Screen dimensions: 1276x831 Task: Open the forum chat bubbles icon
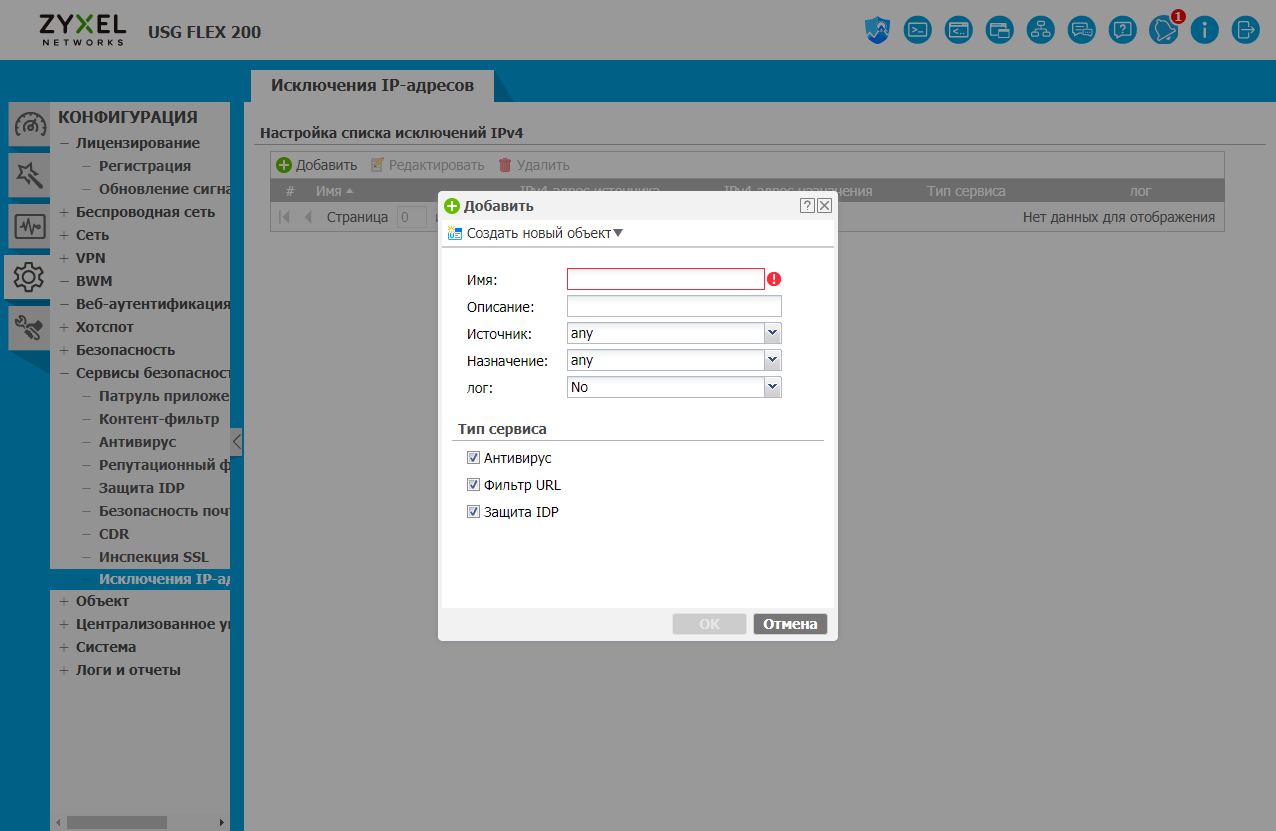pos(1082,30)
